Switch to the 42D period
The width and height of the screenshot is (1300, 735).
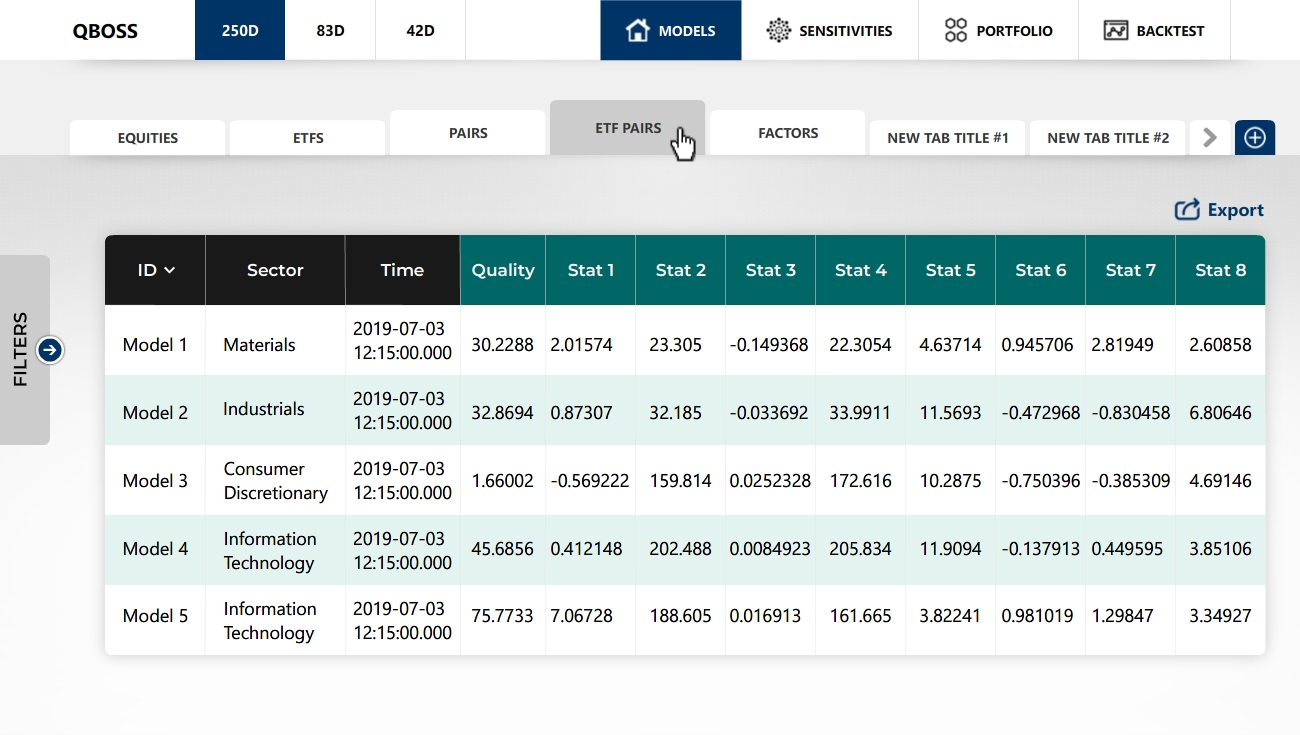coord(420,31)
